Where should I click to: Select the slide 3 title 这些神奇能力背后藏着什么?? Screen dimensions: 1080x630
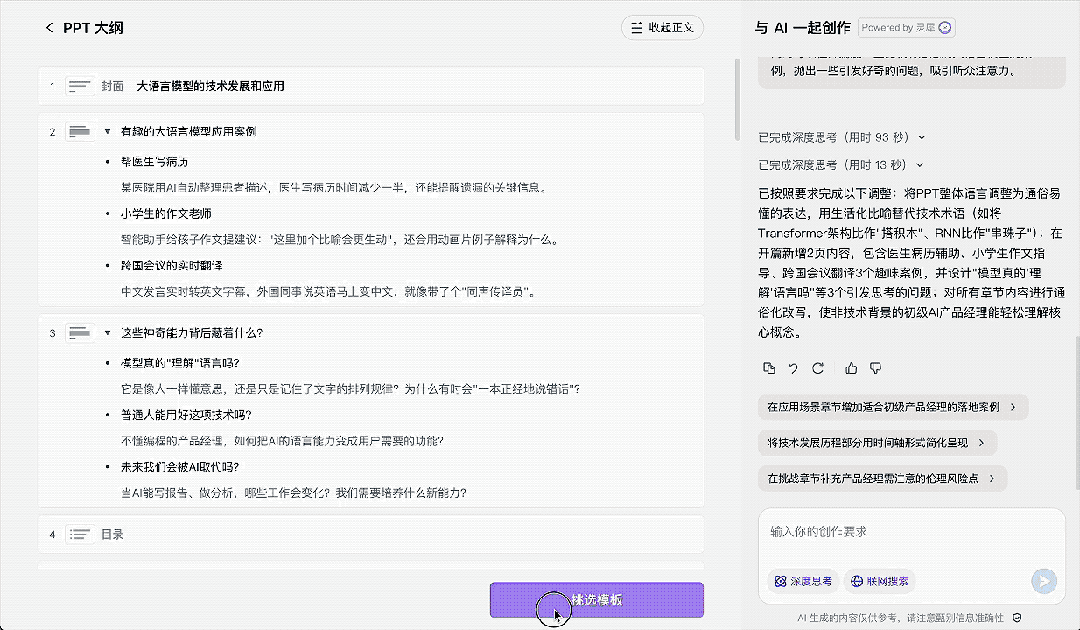click(x=191, y=333)
